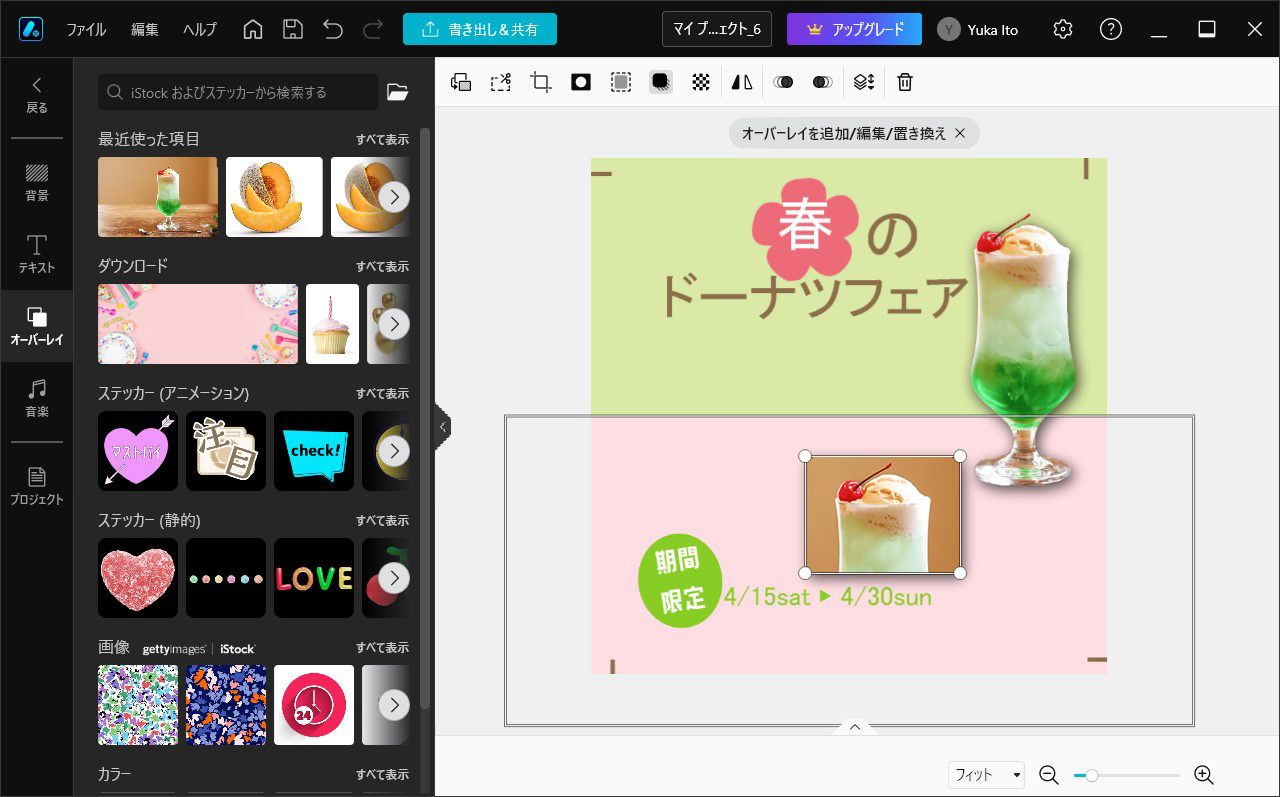Show all 画像 items

[382, 647]
